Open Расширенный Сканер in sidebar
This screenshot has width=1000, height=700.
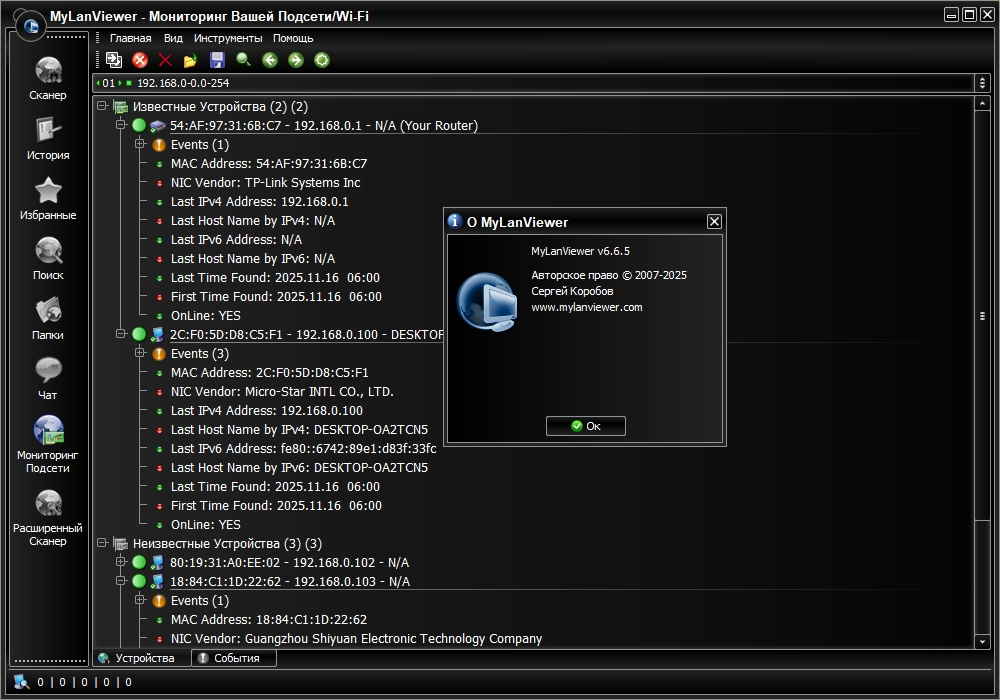pyautogui.click(x=48, y=518)
